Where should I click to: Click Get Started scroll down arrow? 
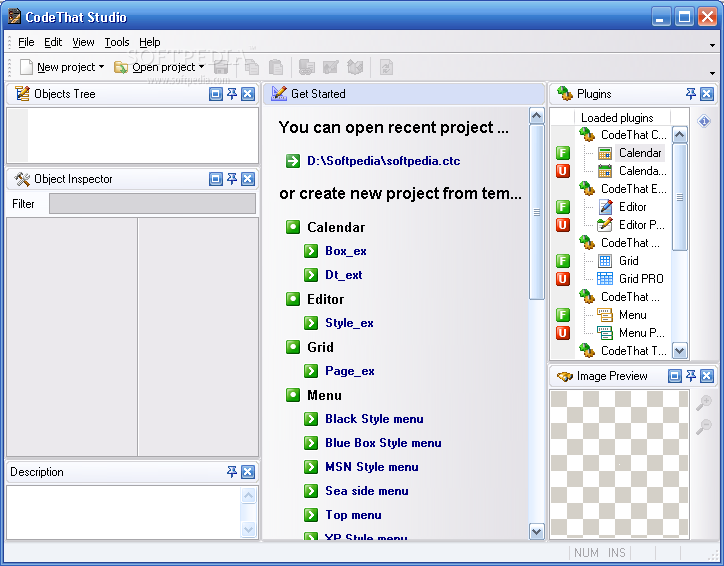[537, 531]
